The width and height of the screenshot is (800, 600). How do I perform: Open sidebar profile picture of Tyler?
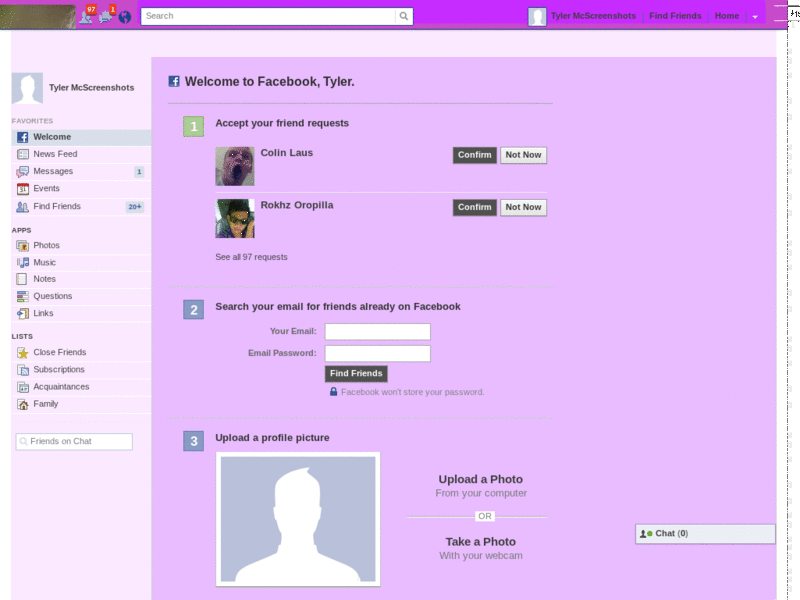28,88
